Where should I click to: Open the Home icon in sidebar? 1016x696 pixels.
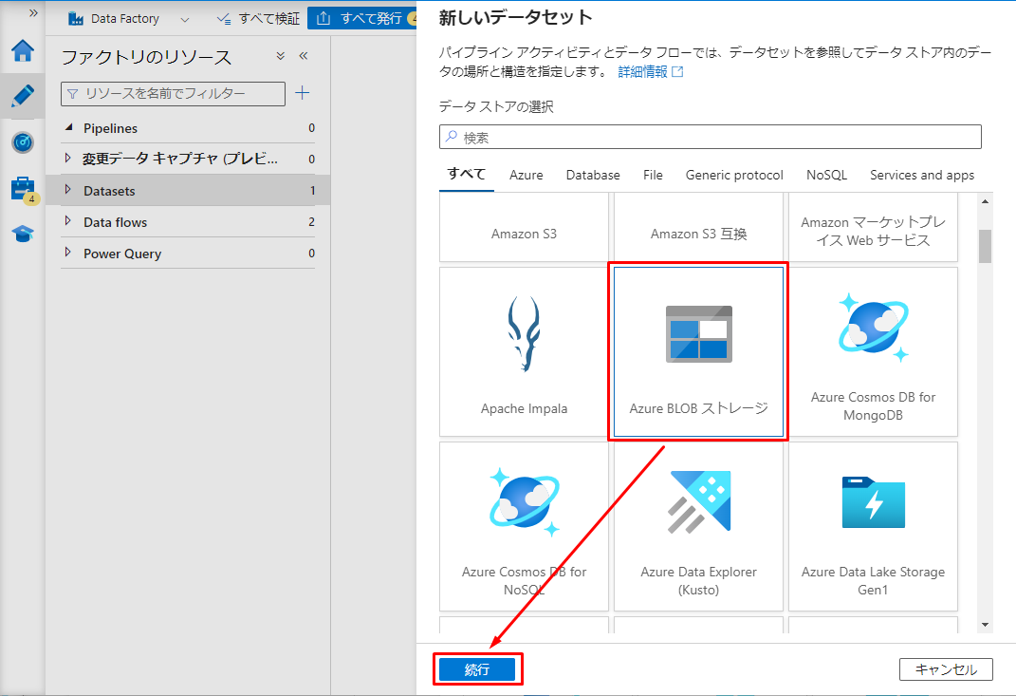[23, 51]
